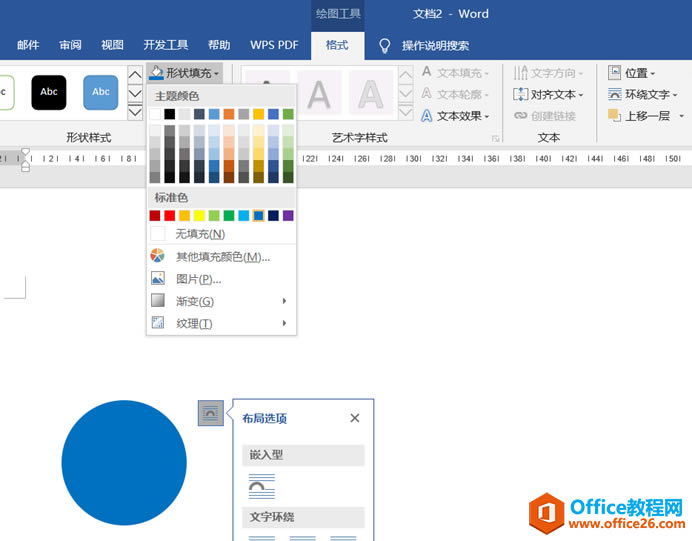Go to the previous row of shape styles
The image size is (692, 541).
[x=135, y=75]
